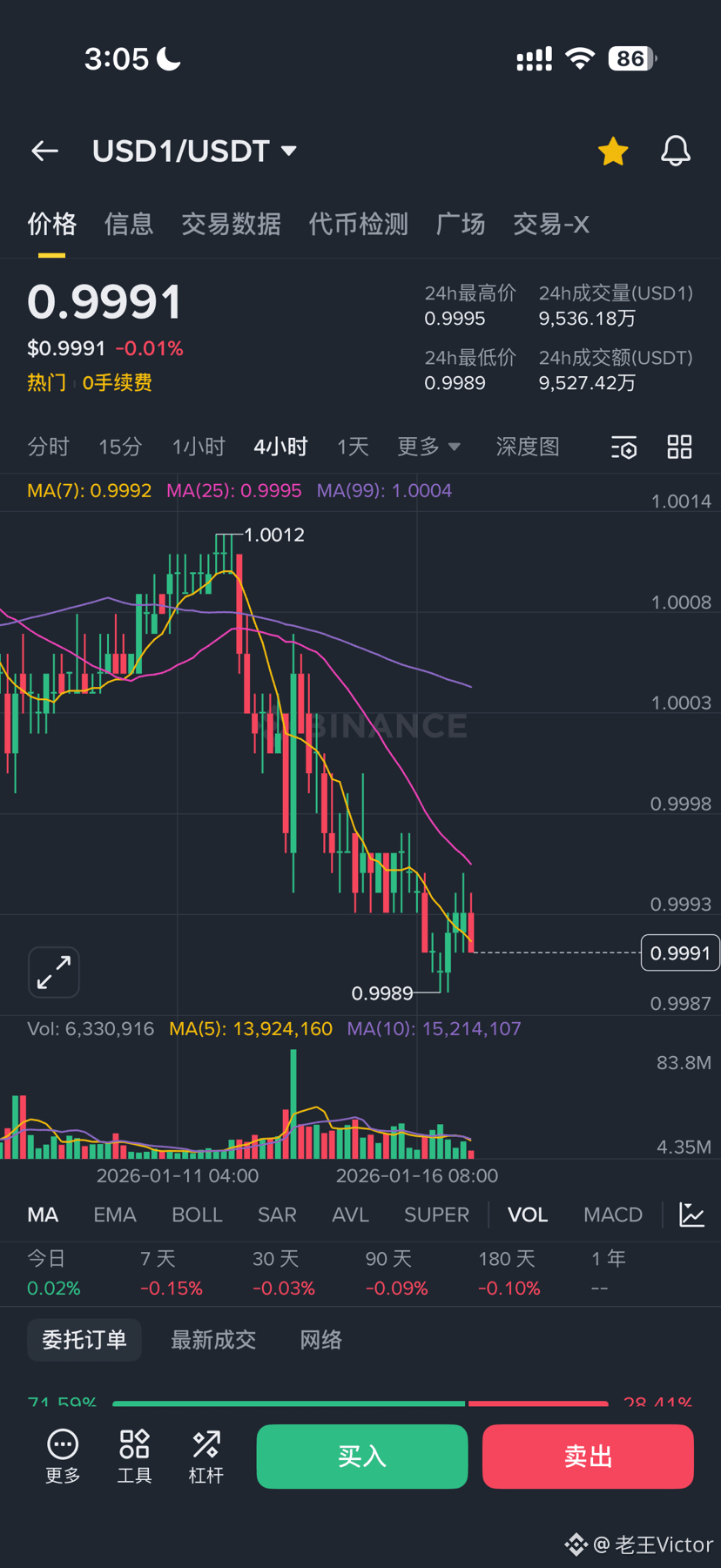Toggle the BOLL indicator
721x1568 pixels.
point(197,1215)
